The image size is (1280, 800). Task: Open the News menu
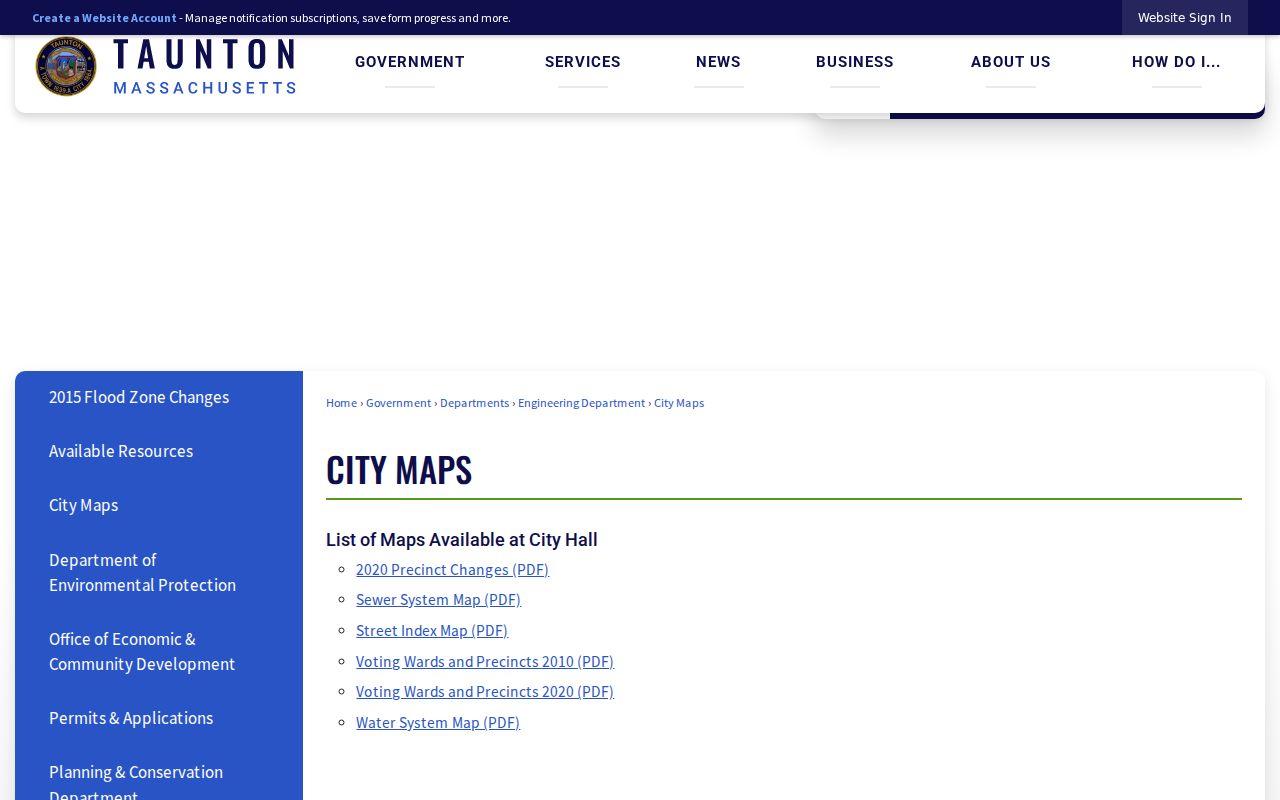(718, 62)
